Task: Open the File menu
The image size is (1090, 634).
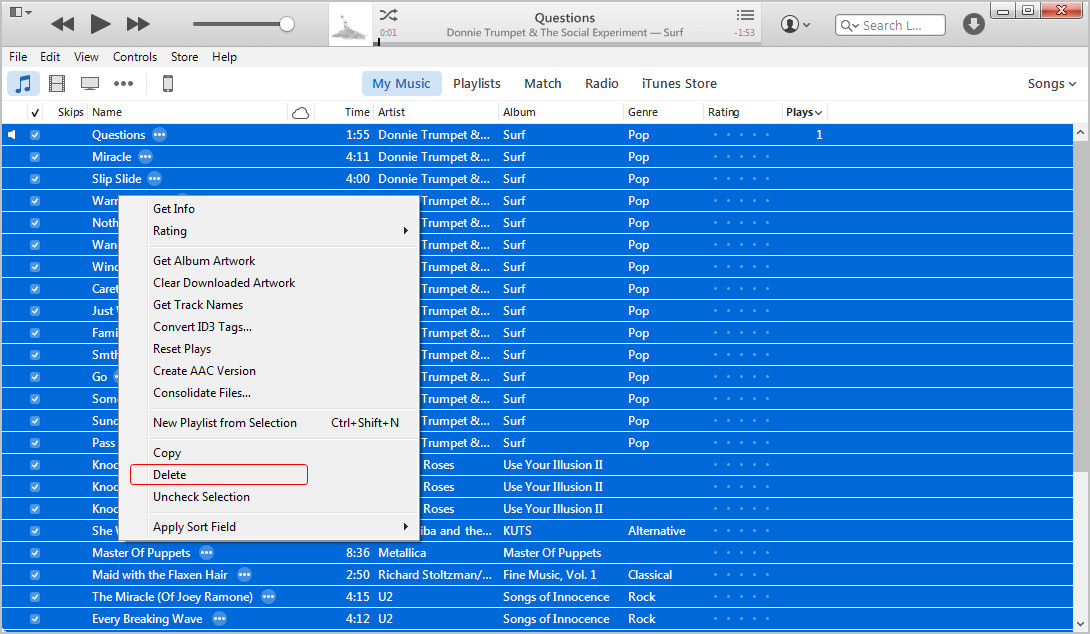Action: point(18,57)
